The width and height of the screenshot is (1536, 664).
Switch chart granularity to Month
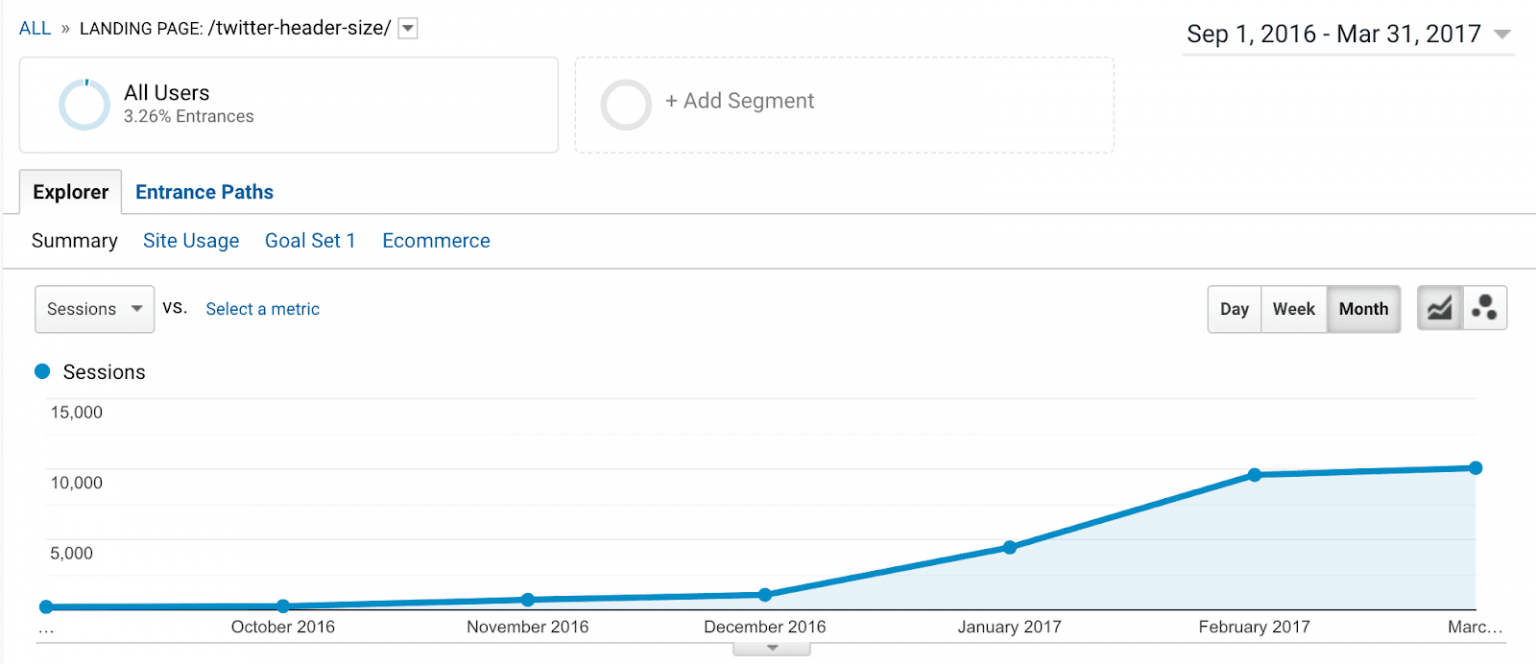pos(1363,309)
